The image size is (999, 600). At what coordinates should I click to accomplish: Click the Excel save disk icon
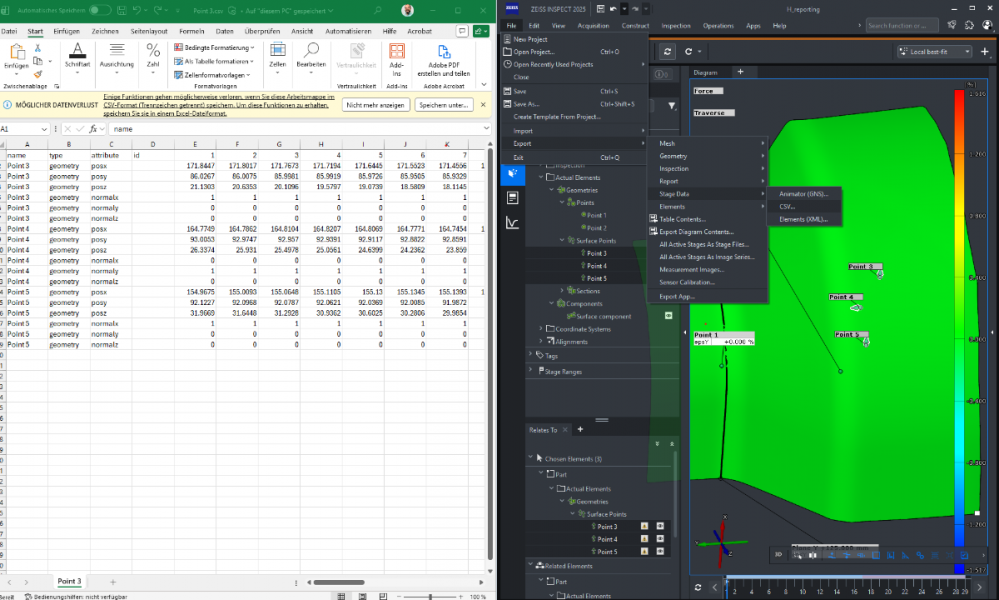(x=123, y=10)
